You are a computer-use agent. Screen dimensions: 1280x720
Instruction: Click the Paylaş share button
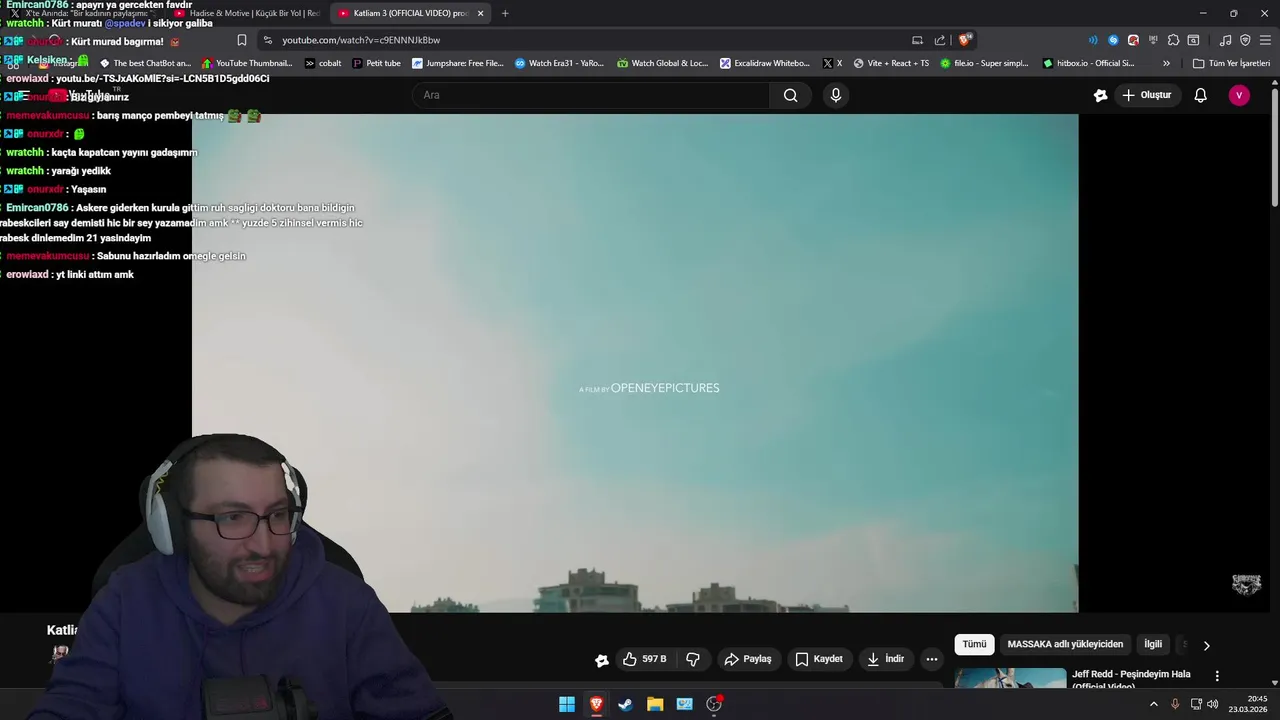[748, 659]
